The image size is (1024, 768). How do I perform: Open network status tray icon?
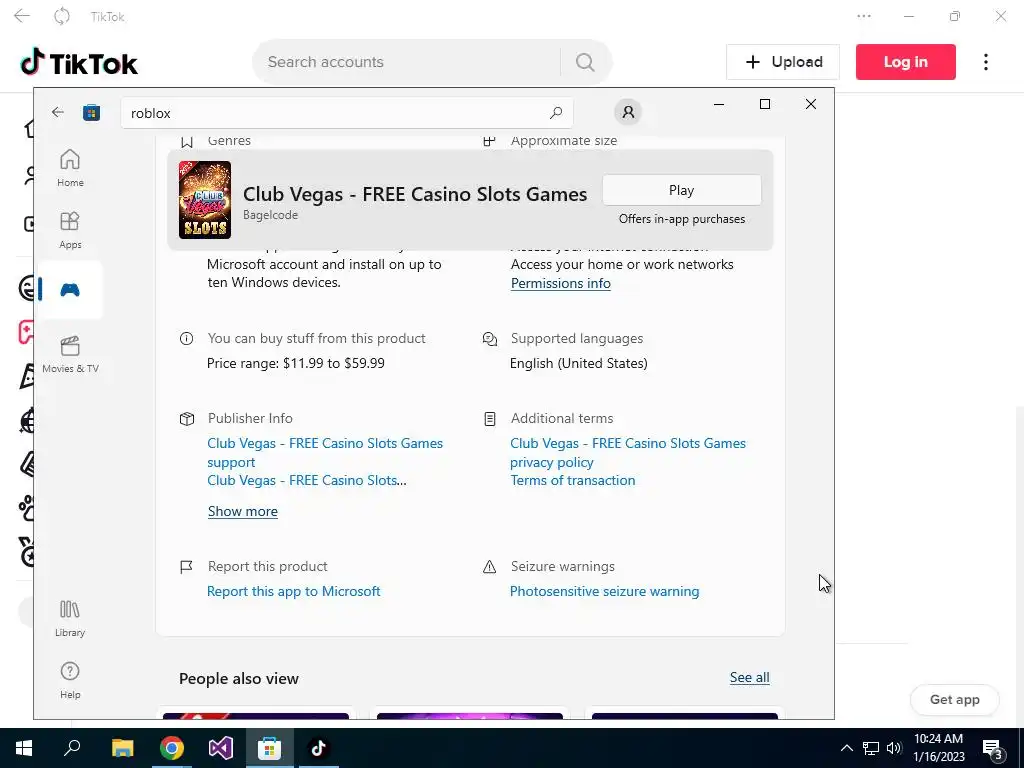(x=871, y=748)
